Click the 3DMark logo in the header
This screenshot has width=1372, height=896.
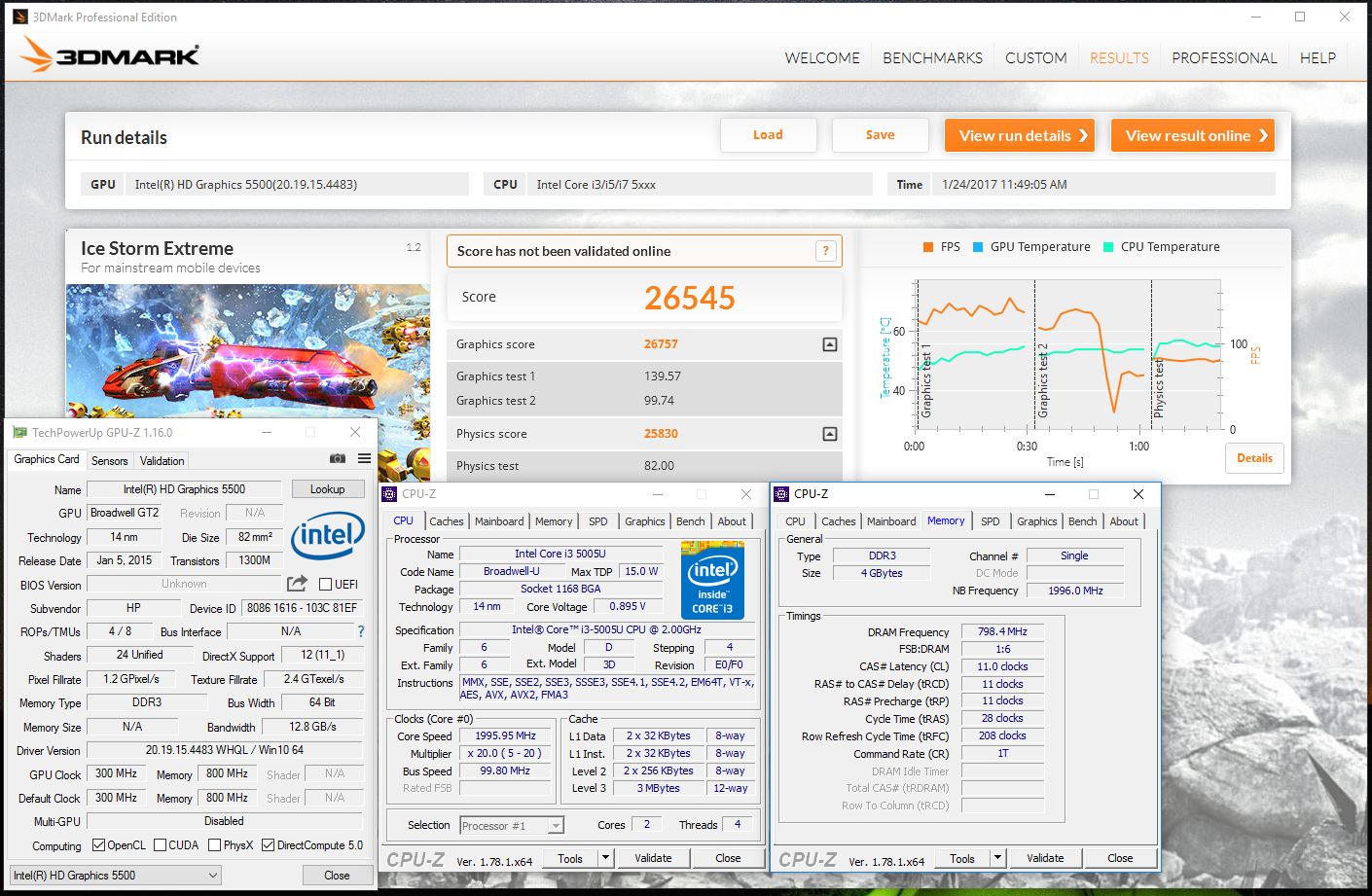tap(110, 55)
